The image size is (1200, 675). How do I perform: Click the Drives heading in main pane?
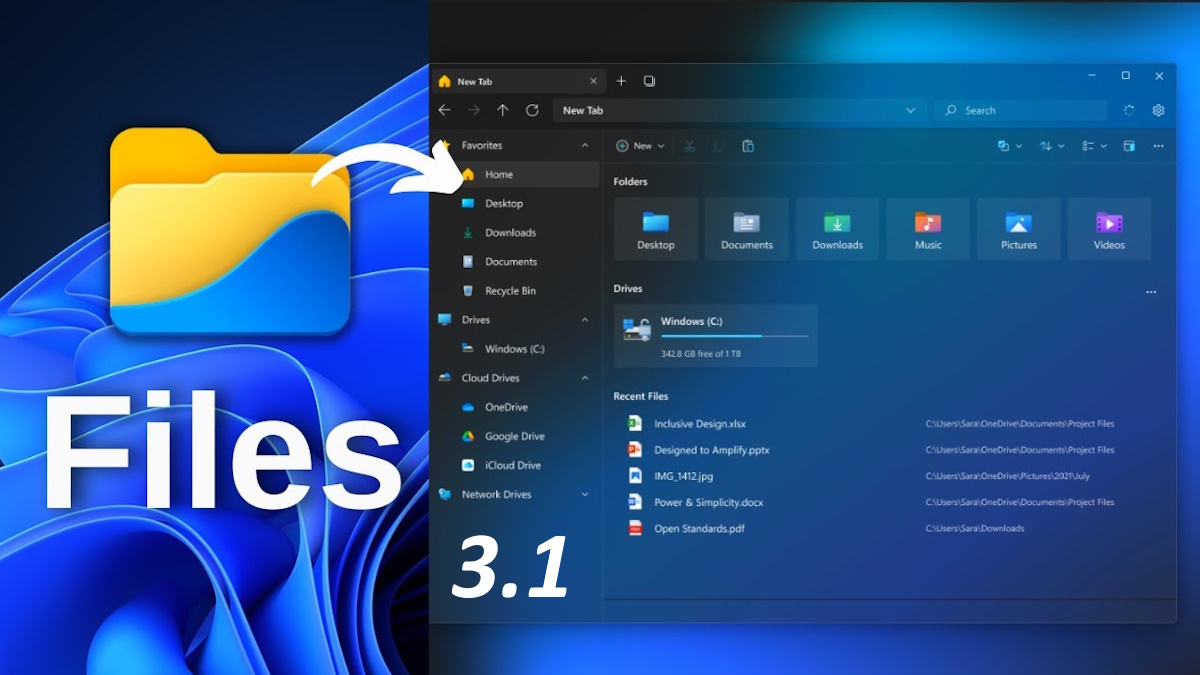[x=628, y=289]
